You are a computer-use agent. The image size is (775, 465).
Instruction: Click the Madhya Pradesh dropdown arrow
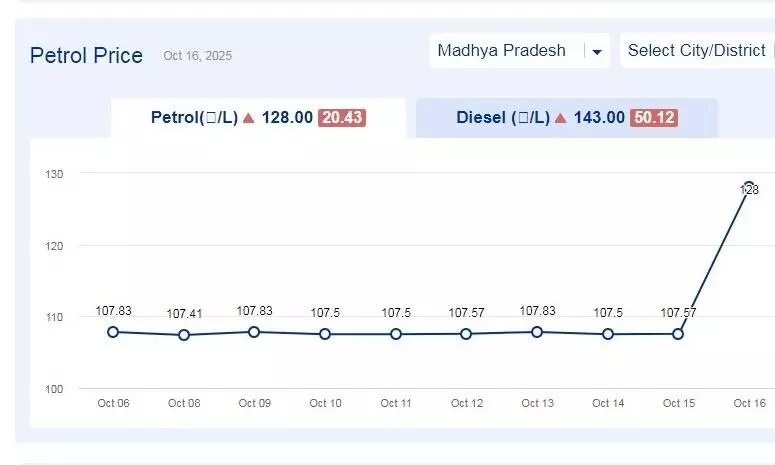click(x=597, y=52)
